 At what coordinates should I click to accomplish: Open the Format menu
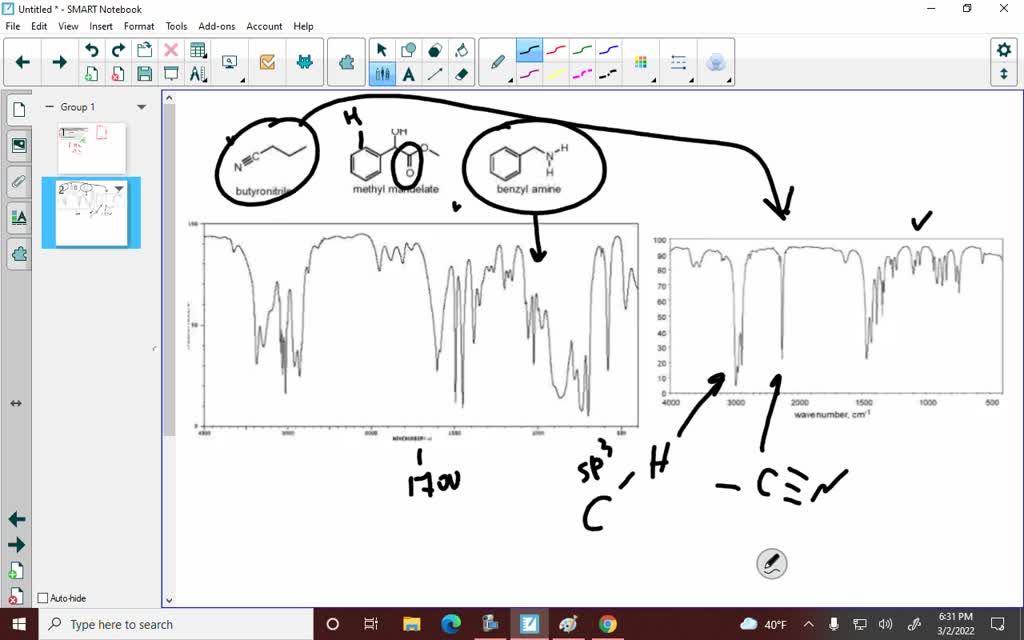click(139, 26)
